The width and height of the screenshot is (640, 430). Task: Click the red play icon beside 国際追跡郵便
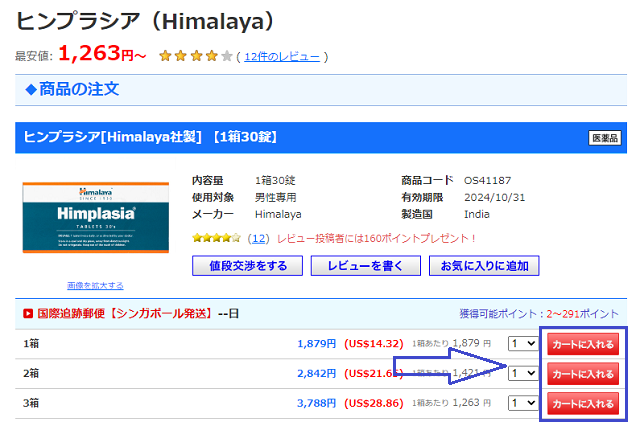pos(28,314)
